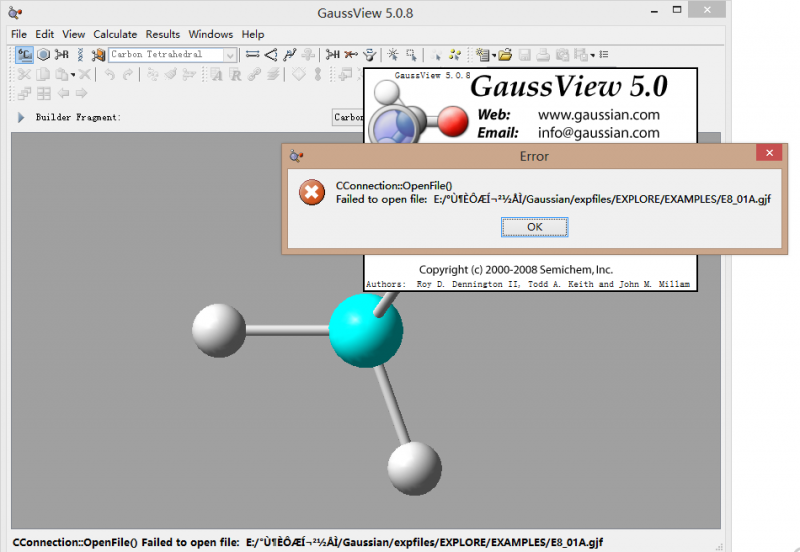Expand the New molecule dropdown arrow

pyautogui.click(x=493, y=55)
